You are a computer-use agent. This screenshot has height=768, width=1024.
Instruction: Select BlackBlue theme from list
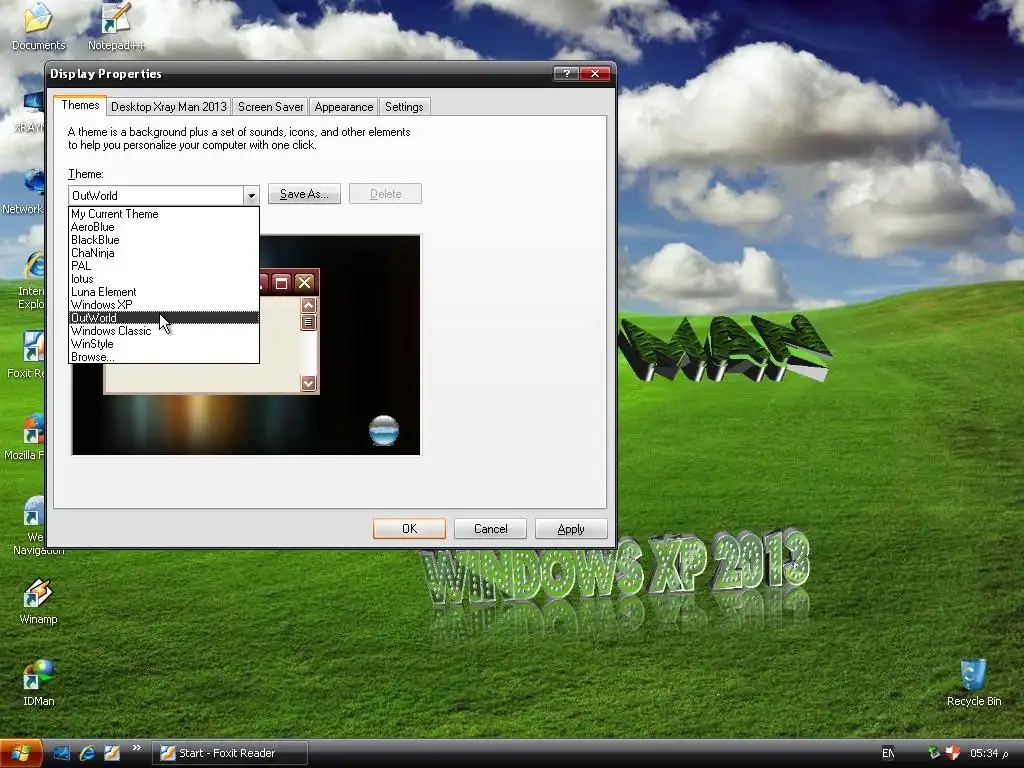[164, 240]
